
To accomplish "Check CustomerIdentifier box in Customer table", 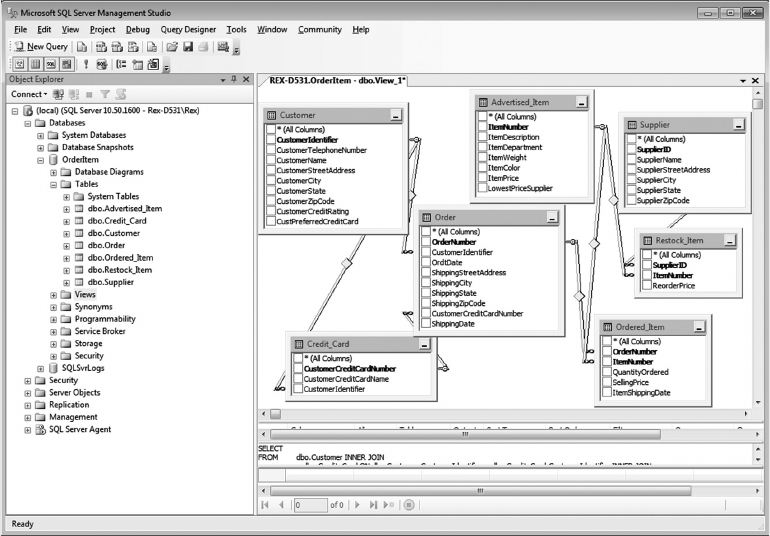I will [271, 140].
